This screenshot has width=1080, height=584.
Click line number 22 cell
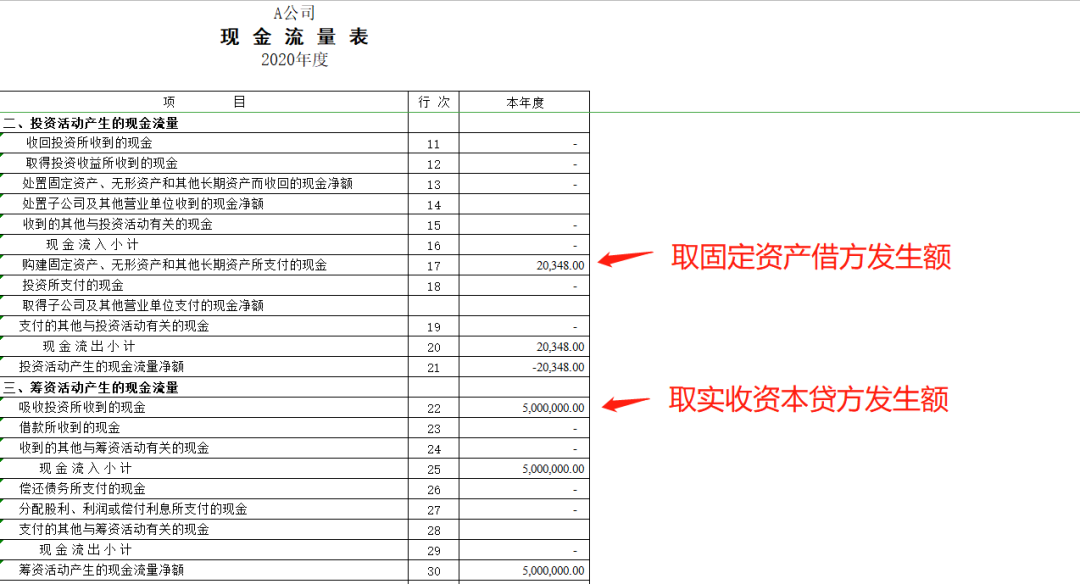(433, 408)
